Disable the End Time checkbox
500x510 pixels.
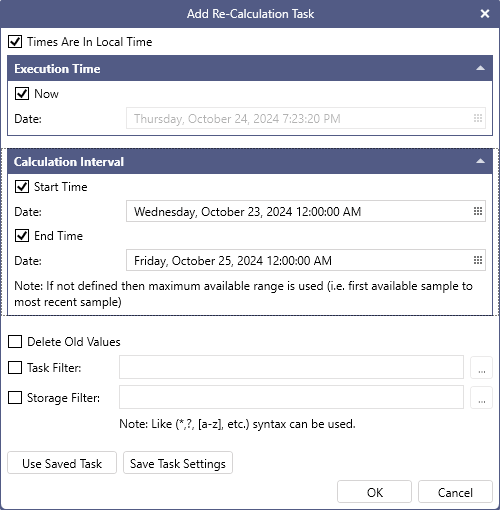click(22, 236)
